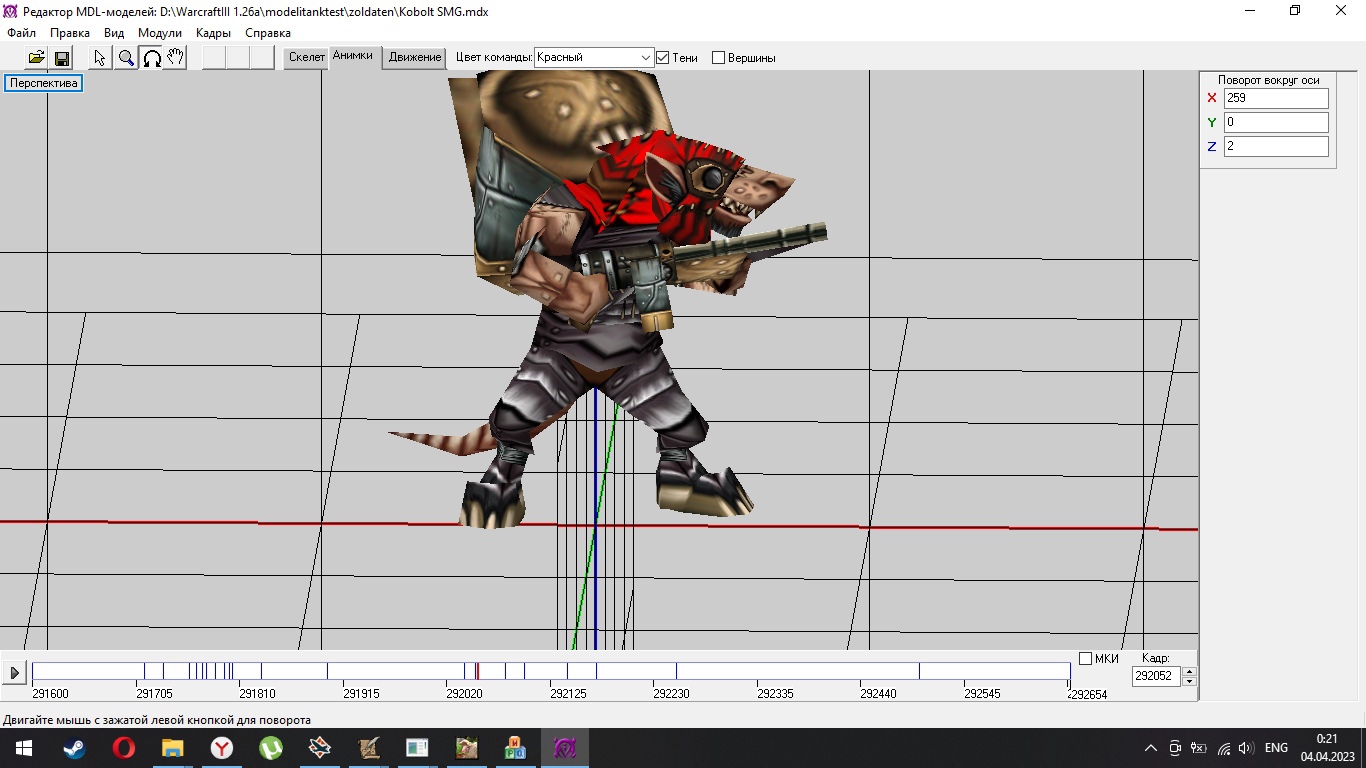Click the purple MDL editor taskbar icon

click(x=564, y=748)
